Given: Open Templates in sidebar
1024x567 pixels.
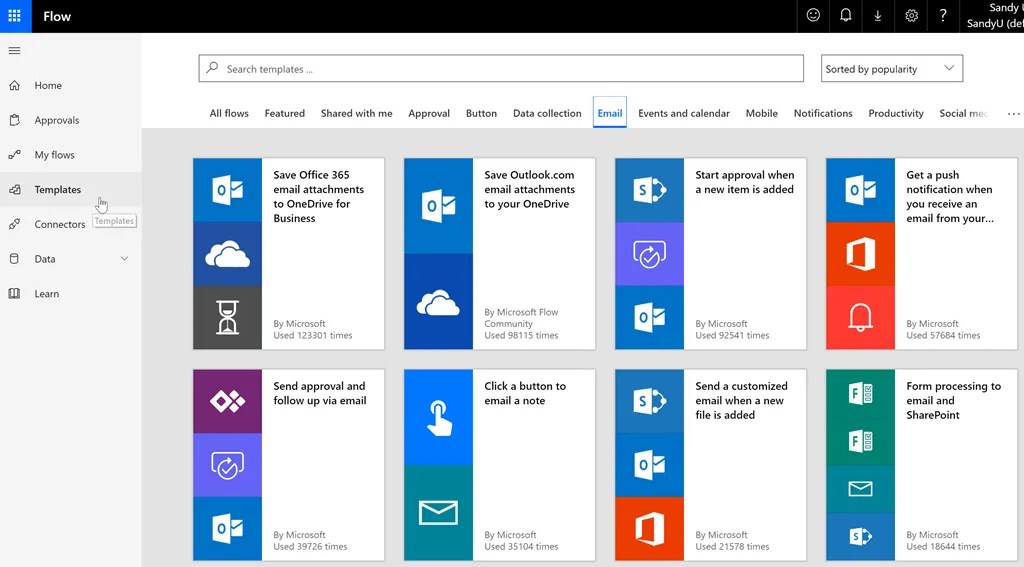Looking at the screenshot, I should (71, 189).
